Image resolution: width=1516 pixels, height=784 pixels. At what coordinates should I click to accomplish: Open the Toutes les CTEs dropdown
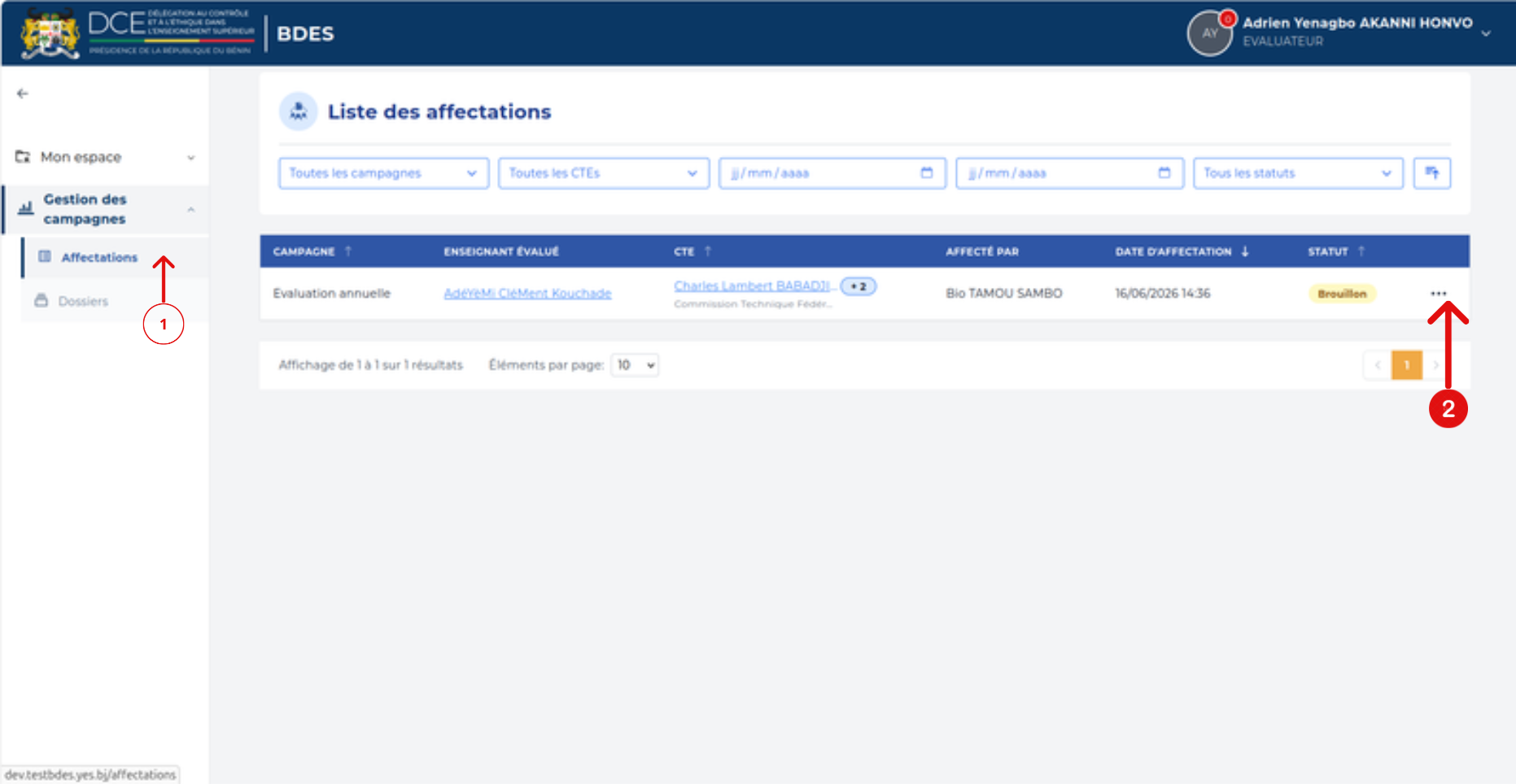(x=603, y=173)
